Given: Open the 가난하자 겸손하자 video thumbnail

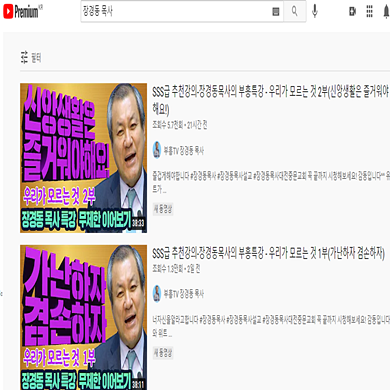Looking at the screenshot, I should point(83,317).
